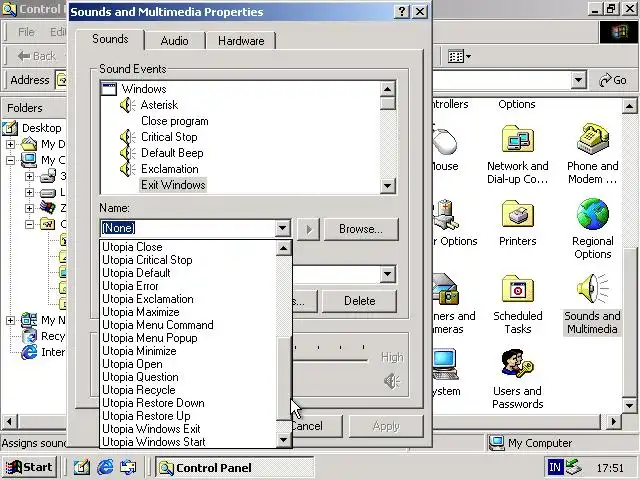Click the Desktop icon in Folders tree

[x=10, y=128]
